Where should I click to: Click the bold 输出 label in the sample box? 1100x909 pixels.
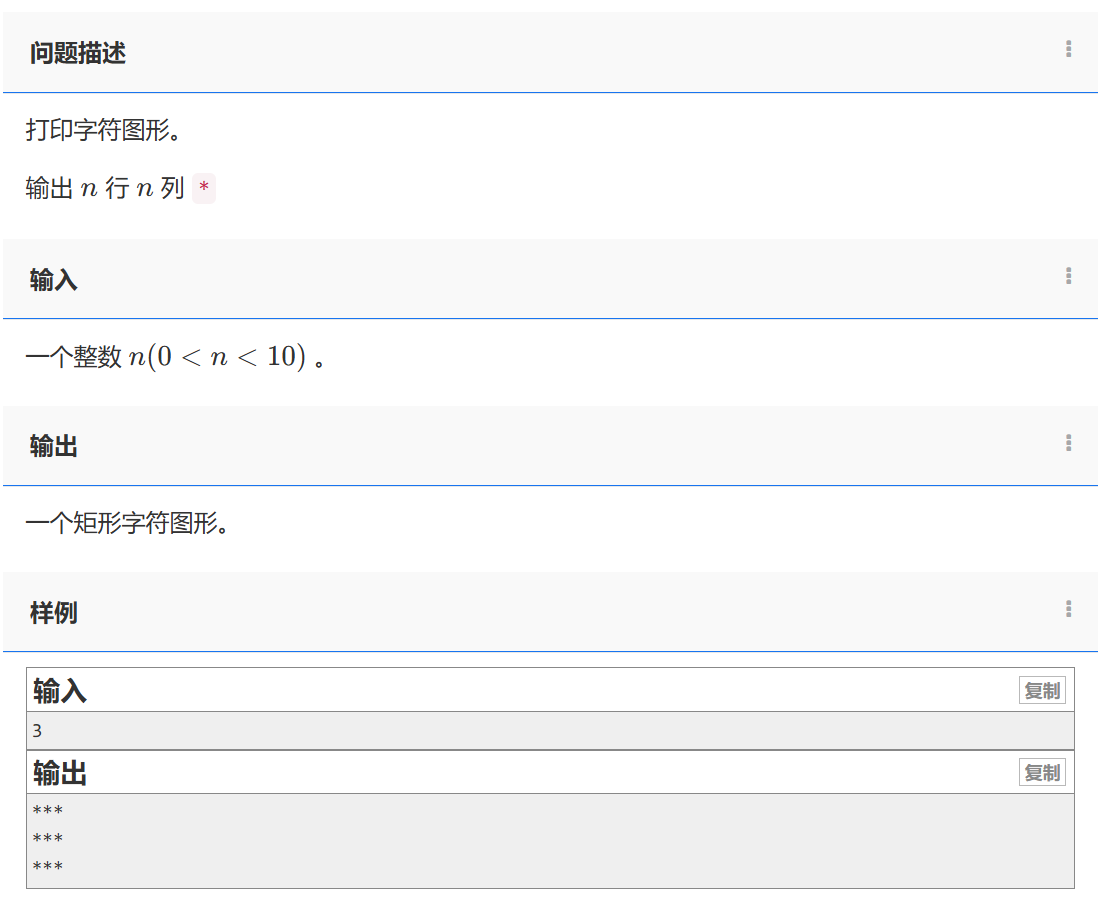click(60, 773)
